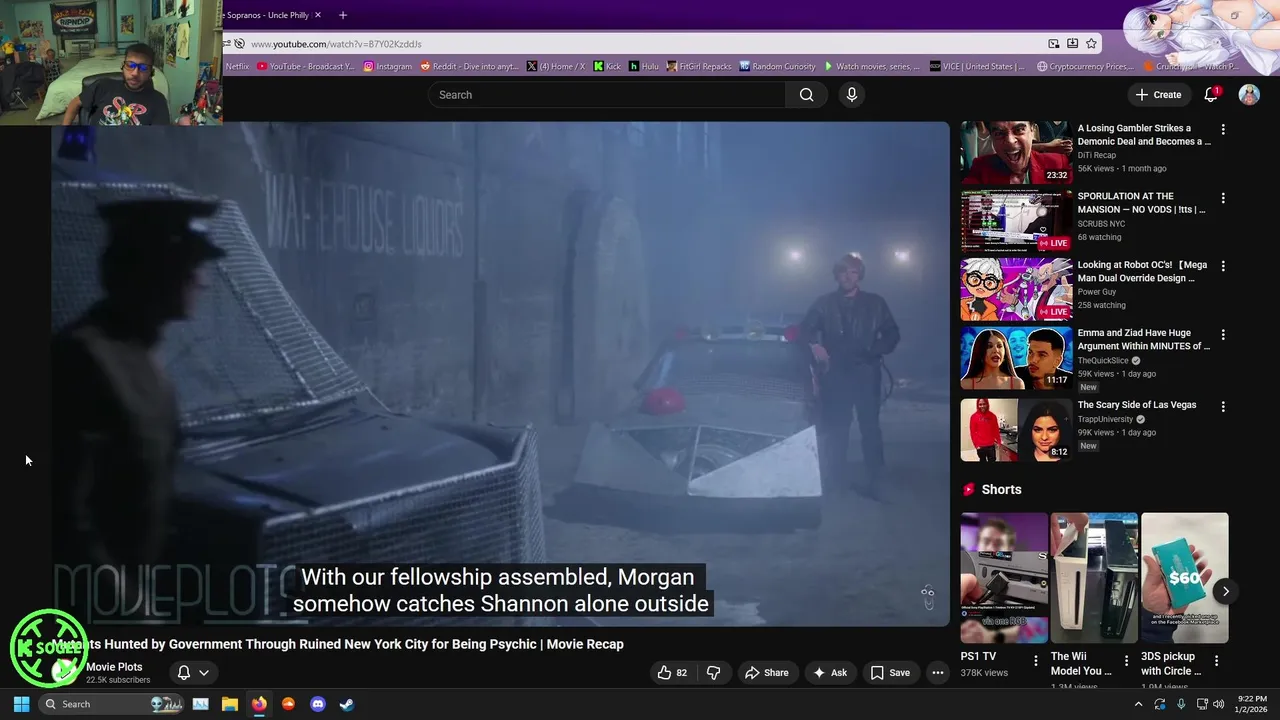This screenshot has height=720, width=1280.
Task: Open options for Looking at Robot OC's video
Action: coord(1222,267)
